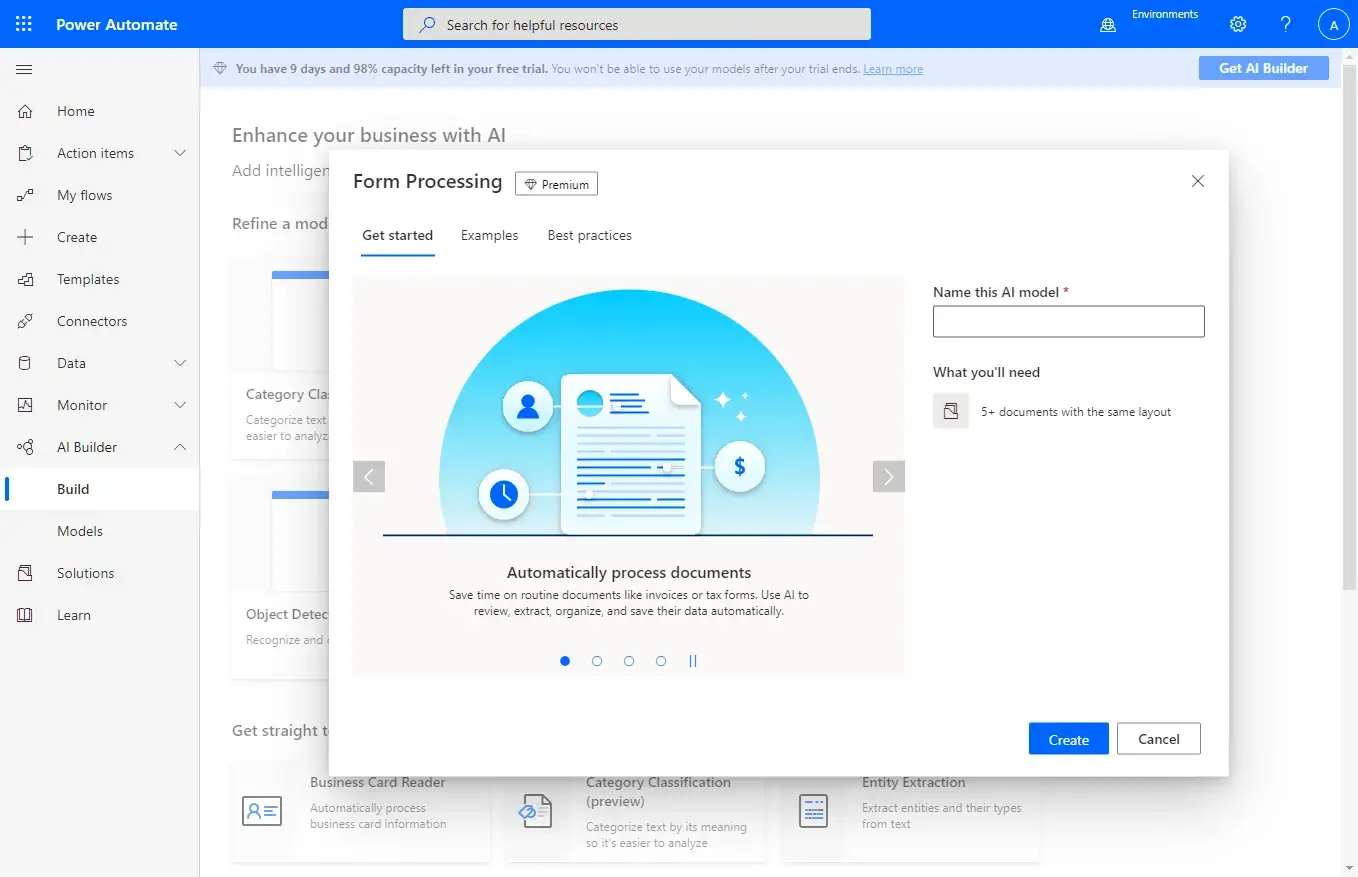This screenshot has width=1358, height=877.
Task: Click the documents layout icon under What you'll need
Action: click(951, 411)
